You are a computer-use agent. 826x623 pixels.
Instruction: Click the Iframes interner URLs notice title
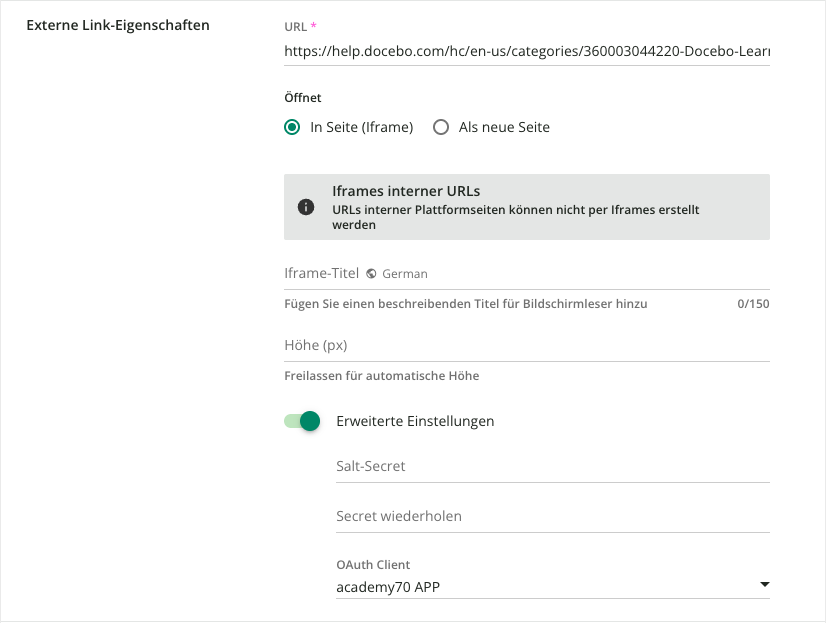coord(406,191)
